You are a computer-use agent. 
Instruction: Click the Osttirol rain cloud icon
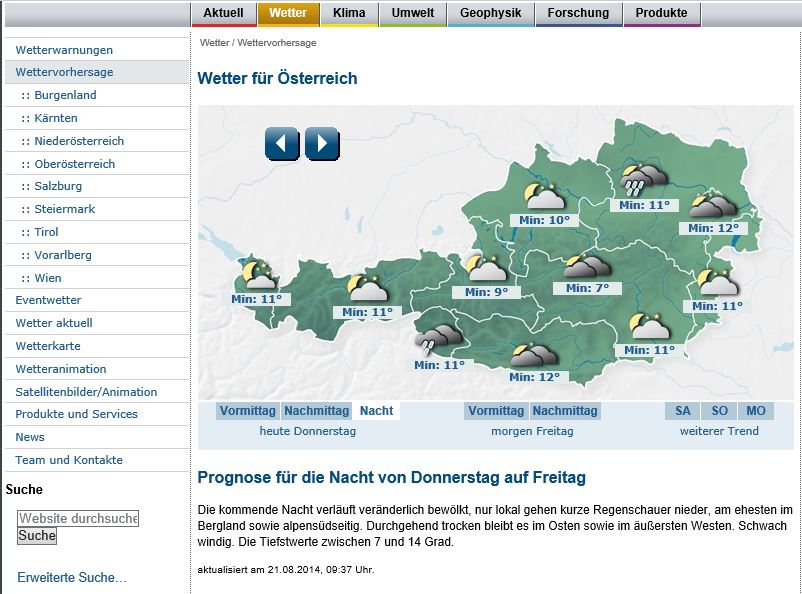(438, 340)
